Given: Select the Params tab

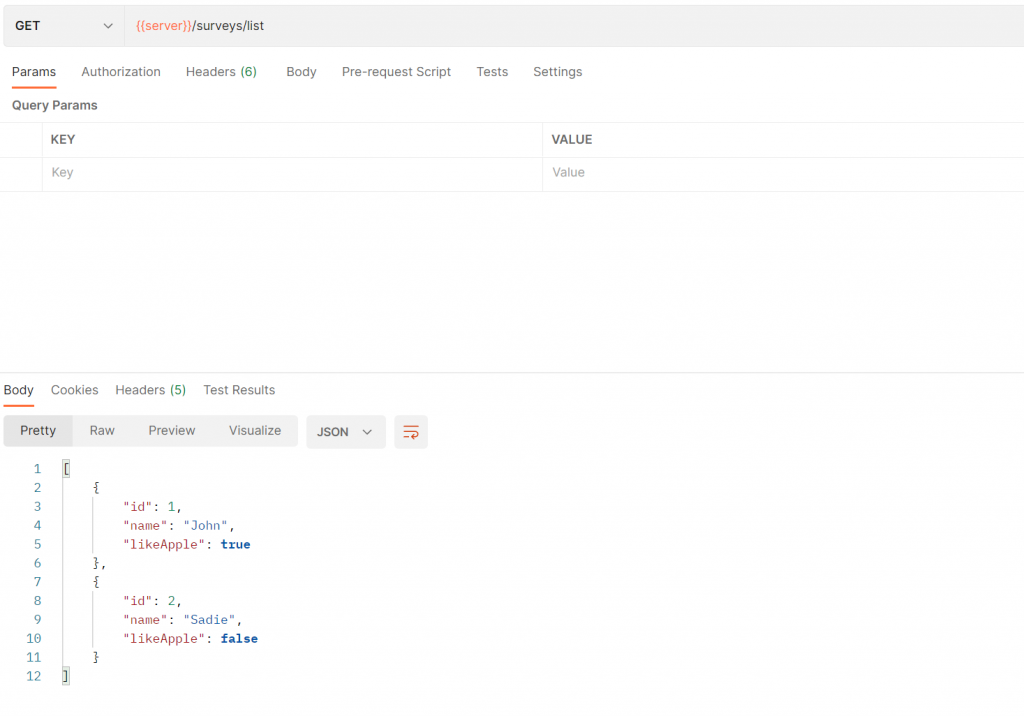Looking at the screenshot, I should (34, 72).
